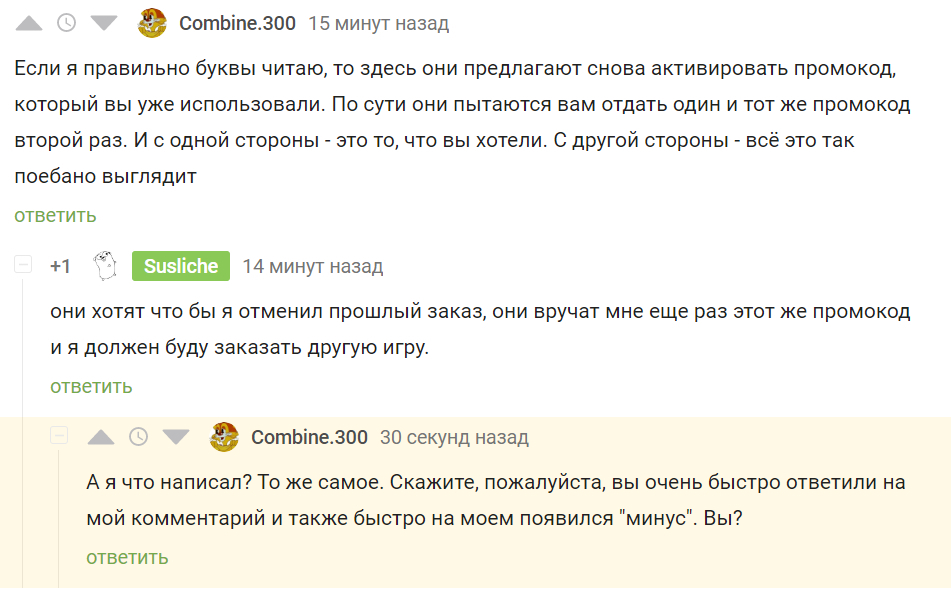Downvote the highlighted 30-second-old reply
951x595 pixels.
176,437
